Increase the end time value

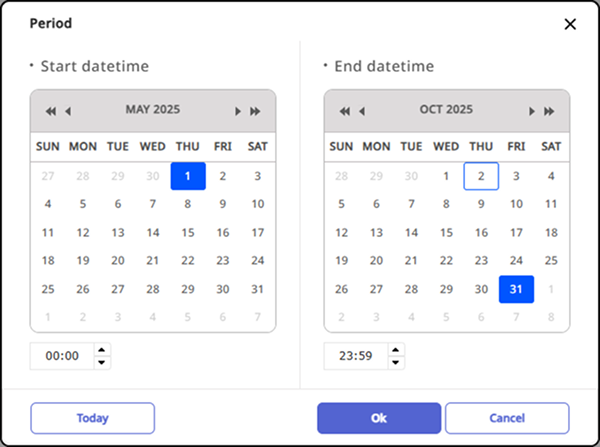[396, 350]
